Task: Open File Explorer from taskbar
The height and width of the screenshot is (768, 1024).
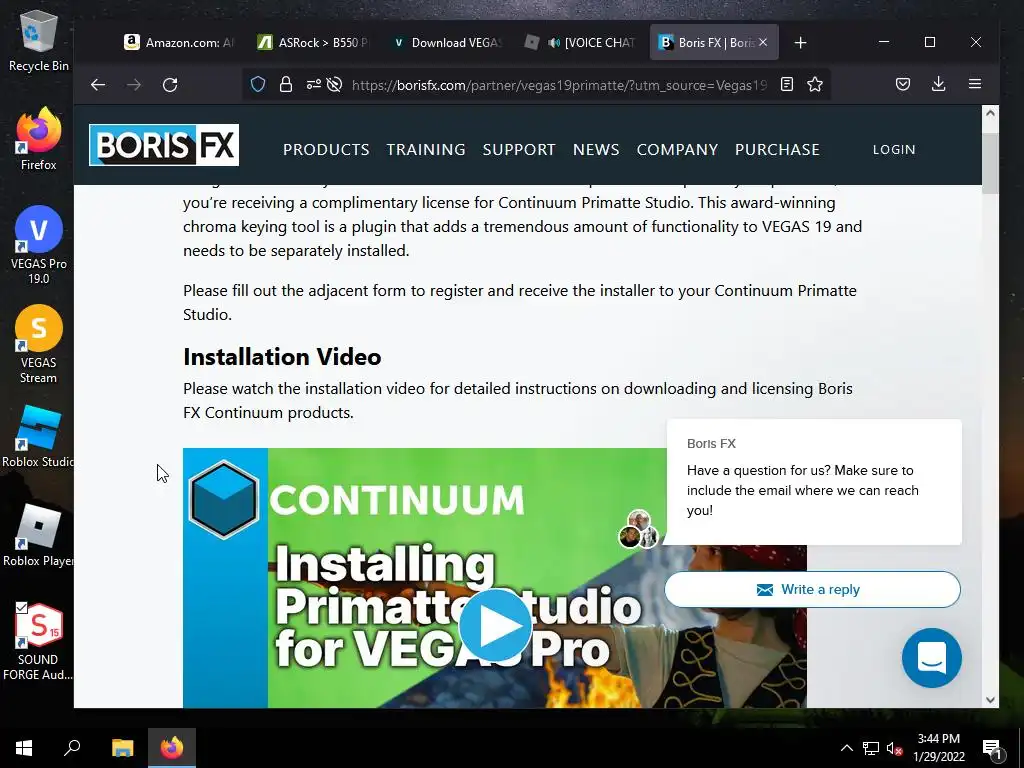Action: [122, 748]
